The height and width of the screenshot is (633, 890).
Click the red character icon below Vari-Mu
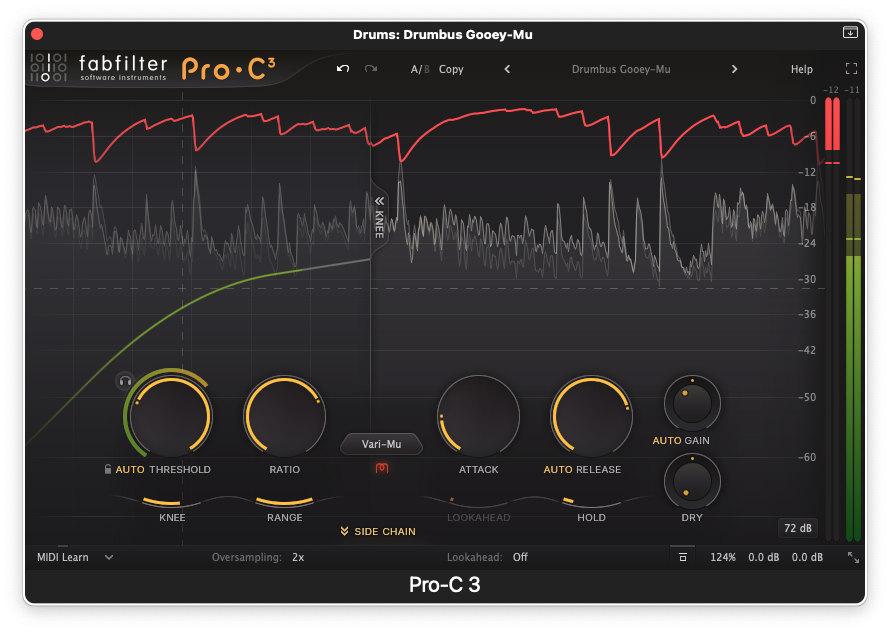381,468
